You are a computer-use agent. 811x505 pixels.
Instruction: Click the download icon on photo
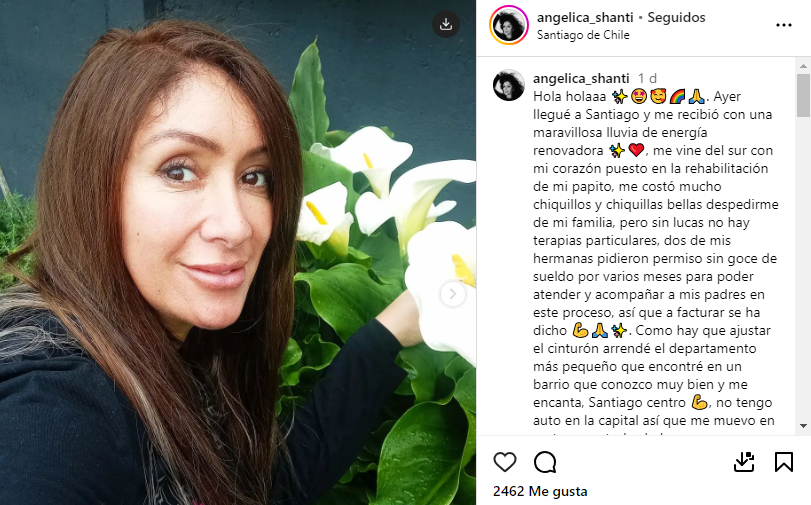pyautogui.click(x=446, y=24)
